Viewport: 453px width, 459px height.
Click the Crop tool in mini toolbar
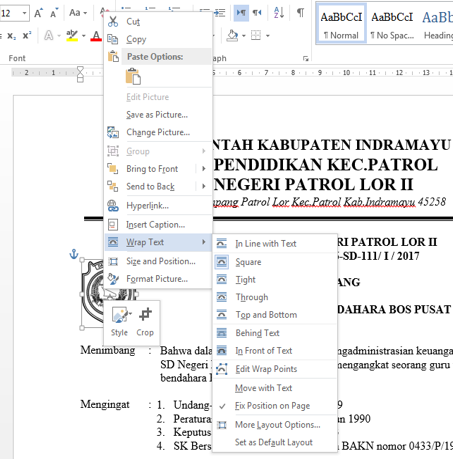coord(145,322)
